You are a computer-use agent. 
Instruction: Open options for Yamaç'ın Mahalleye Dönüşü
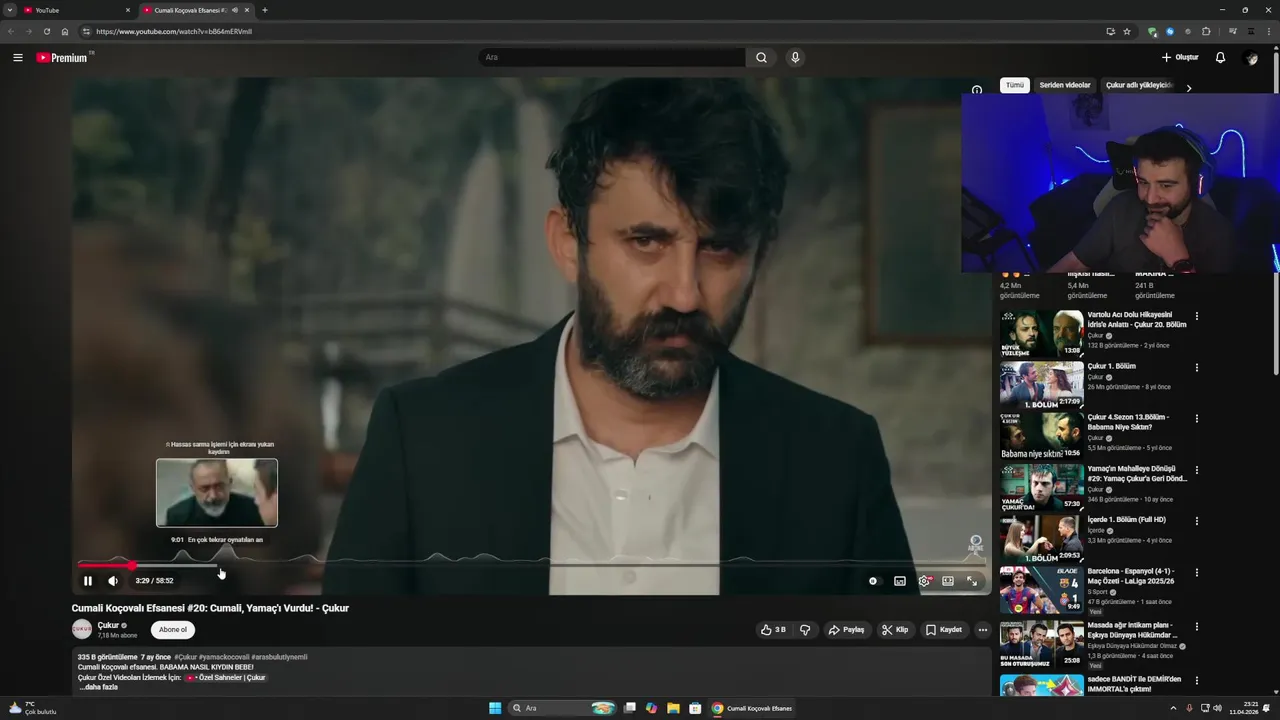[x=1196, y=469]
